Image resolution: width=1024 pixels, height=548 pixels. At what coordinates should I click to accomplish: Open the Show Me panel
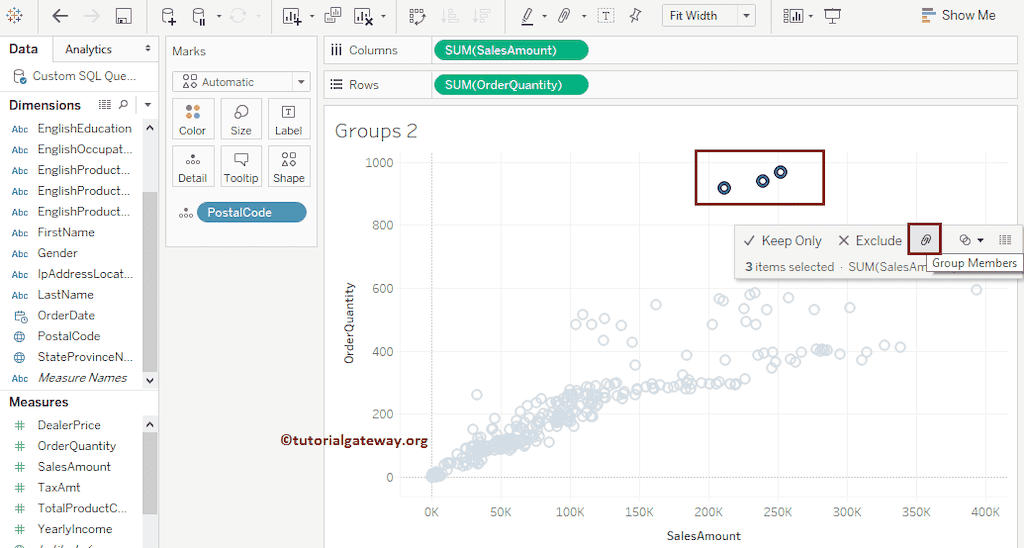[x=959, y=15]
